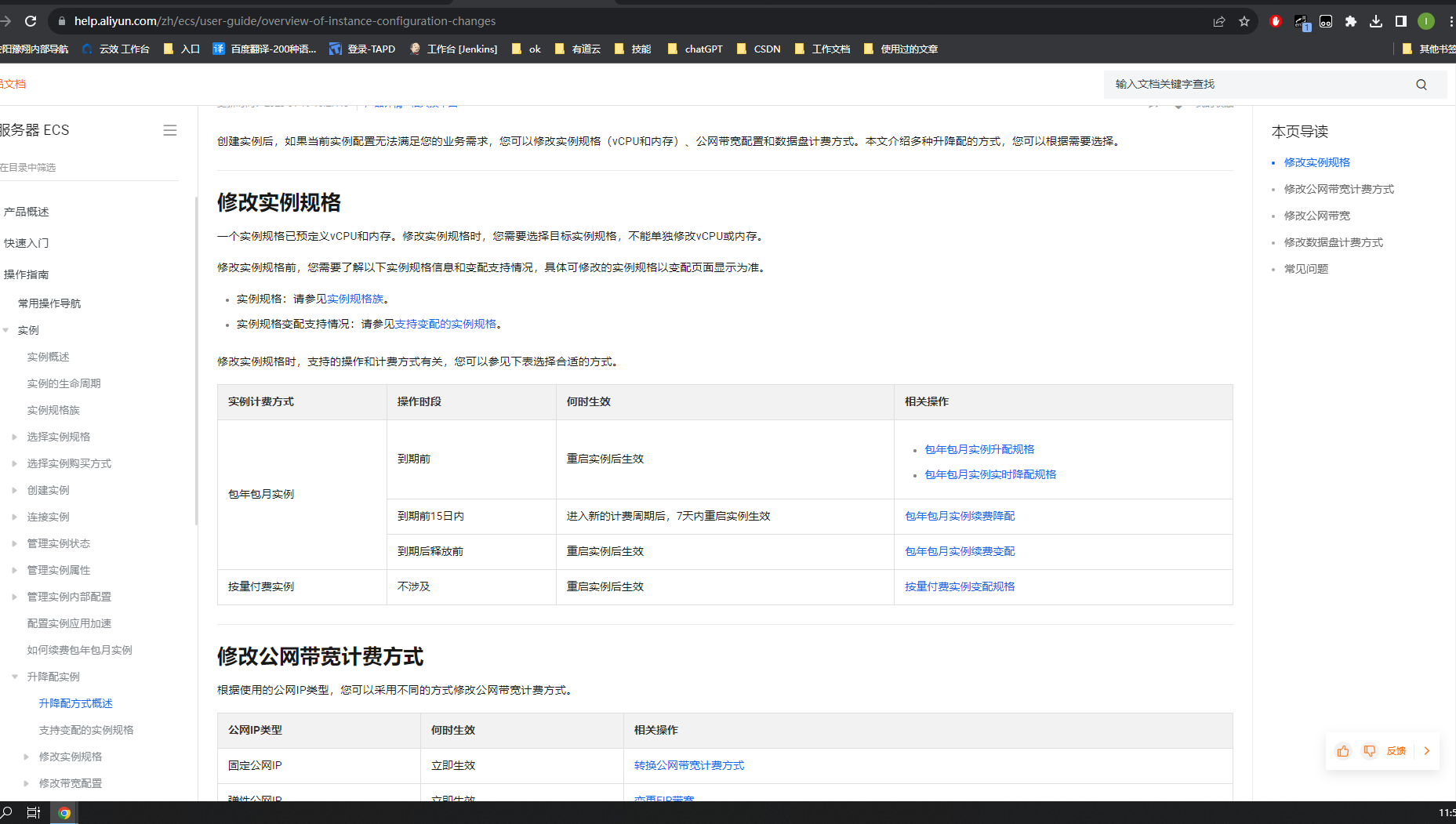Screen dimensions: 1456x824
Task: Open the 登录-TAPD bookmark
Action: [x=362, y=49]
